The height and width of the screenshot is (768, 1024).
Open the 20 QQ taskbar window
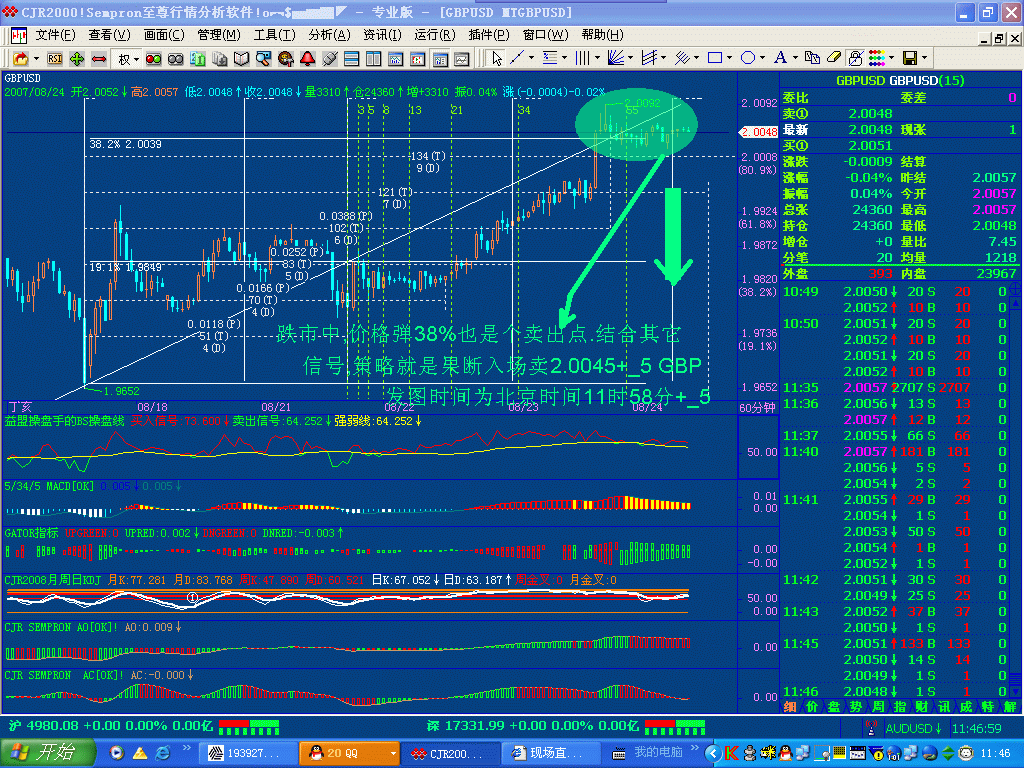click(349, 753)
